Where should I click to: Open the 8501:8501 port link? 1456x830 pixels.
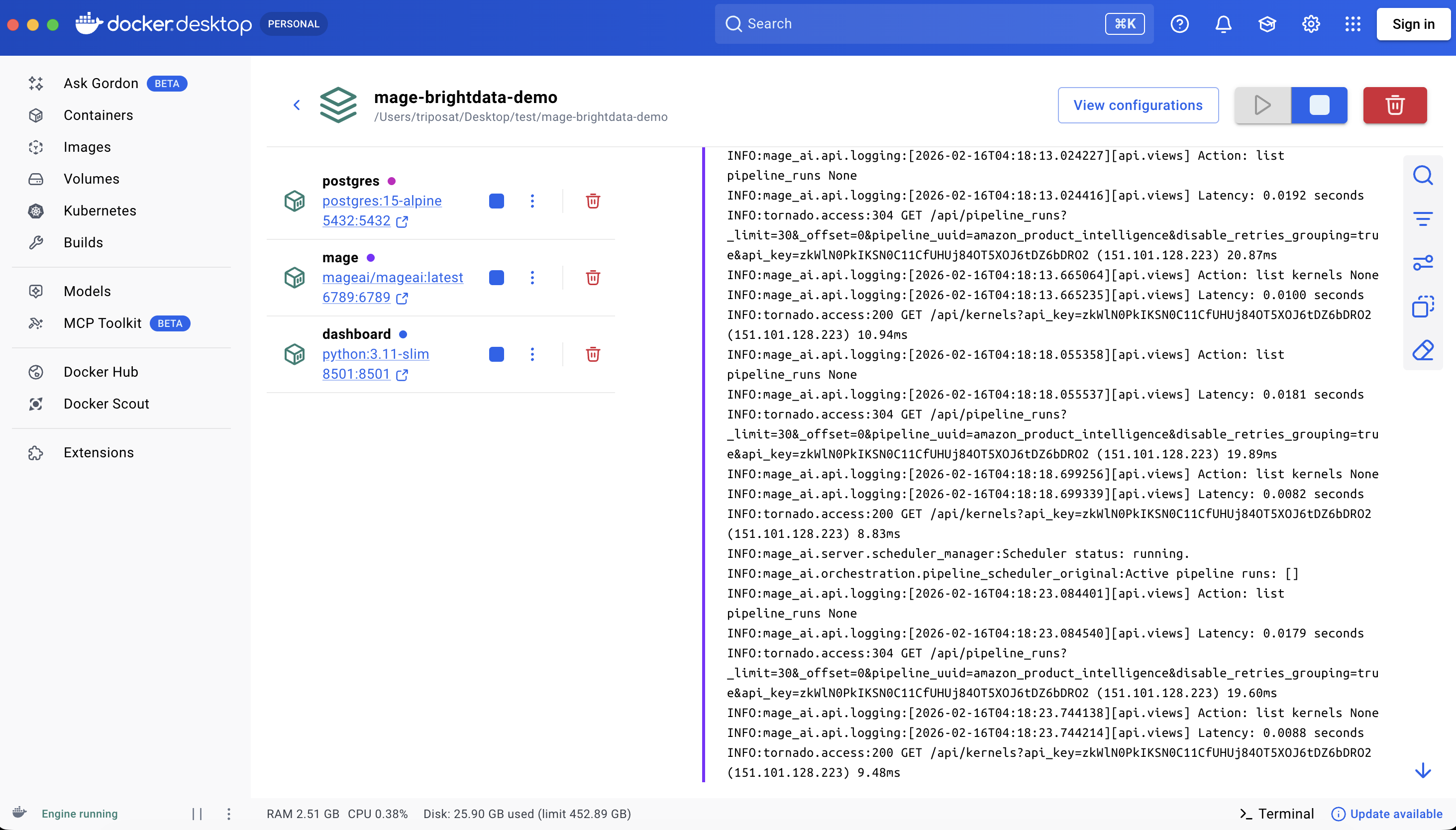[356, 375]
